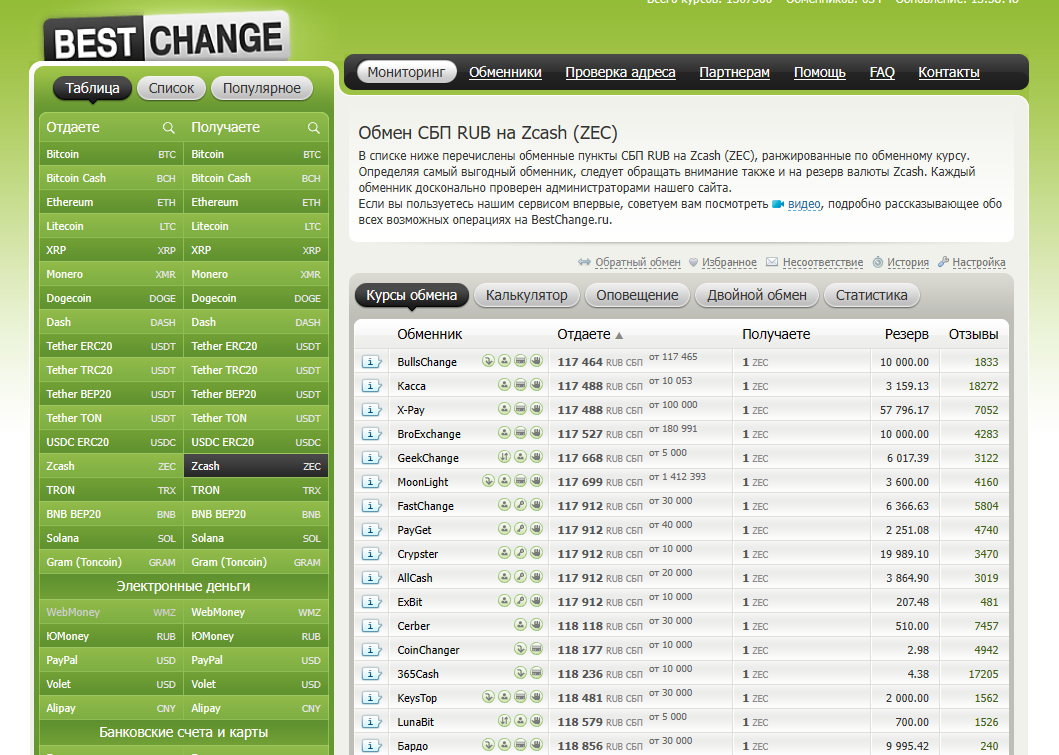1059x755 pixels.
Task: Select Tether TRC20 in Получаете column
Action: [256, 370]
